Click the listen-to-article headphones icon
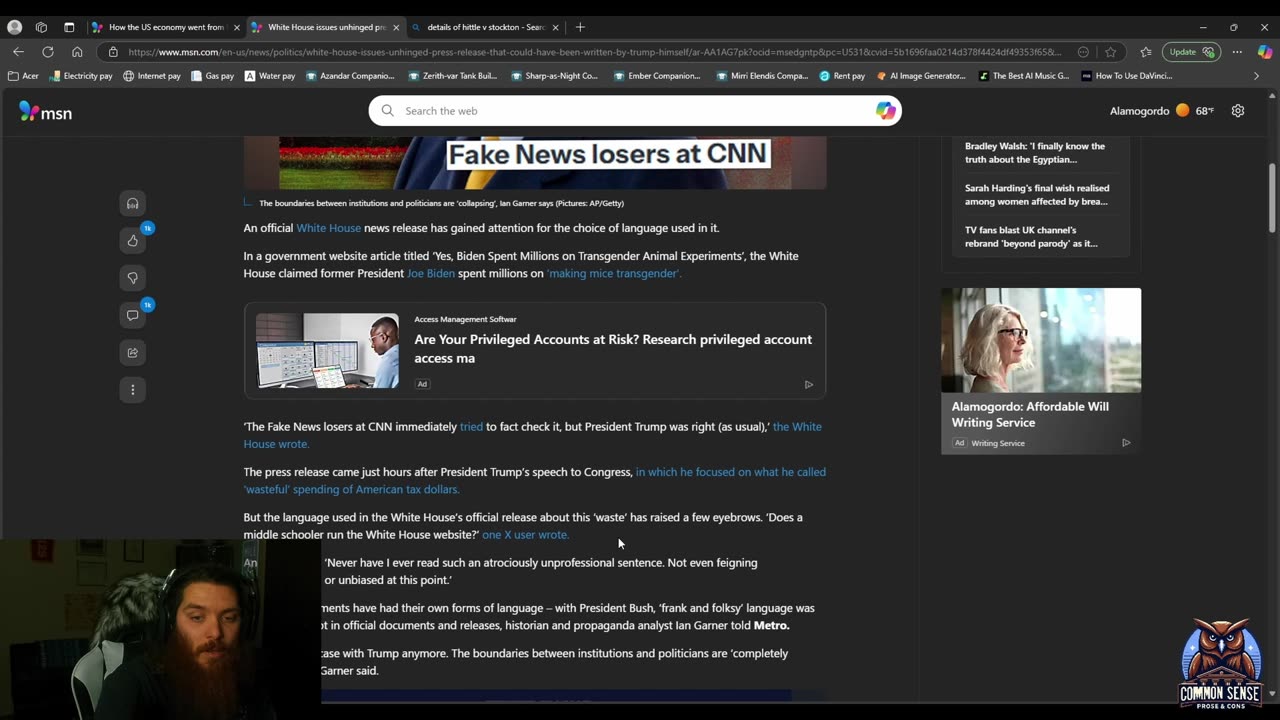This screenshot has height=720, width=1280. pos(132,203)
